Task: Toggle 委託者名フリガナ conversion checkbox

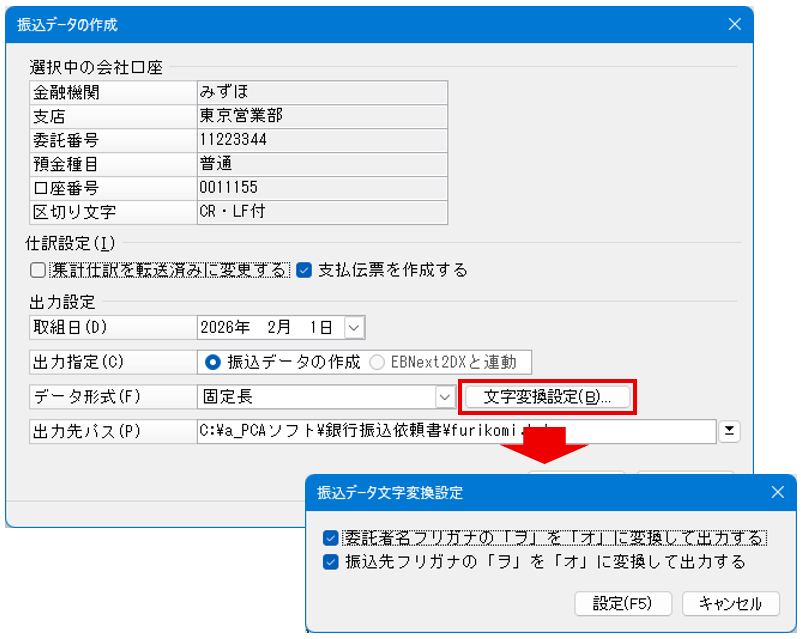Action: (331, 537)
